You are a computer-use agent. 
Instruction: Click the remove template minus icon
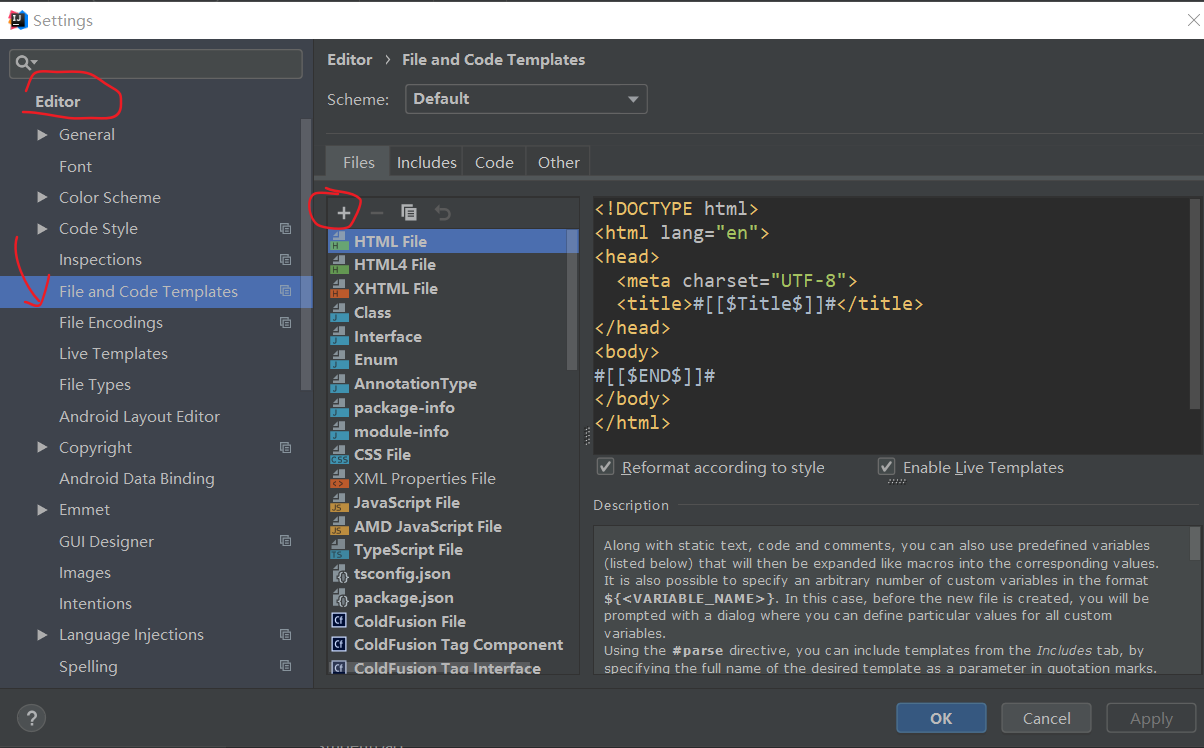pyautogui.click(x=376, y=213)
